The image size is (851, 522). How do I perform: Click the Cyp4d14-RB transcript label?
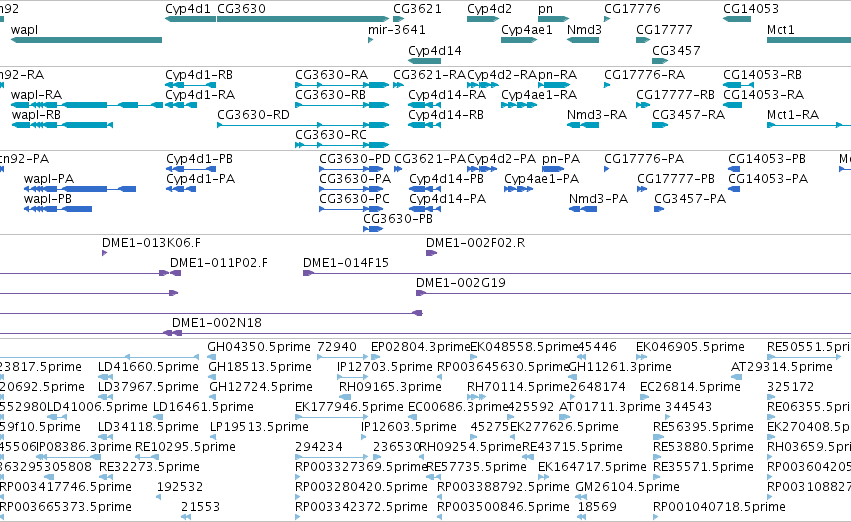pos(446,115)
